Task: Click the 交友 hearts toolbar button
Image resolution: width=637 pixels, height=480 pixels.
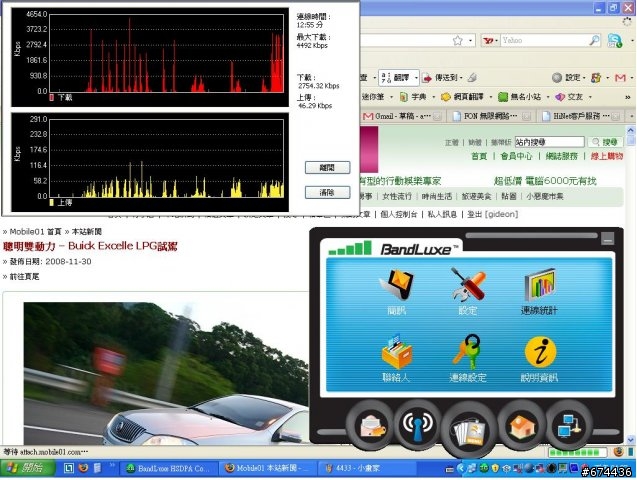Action: 570,97
